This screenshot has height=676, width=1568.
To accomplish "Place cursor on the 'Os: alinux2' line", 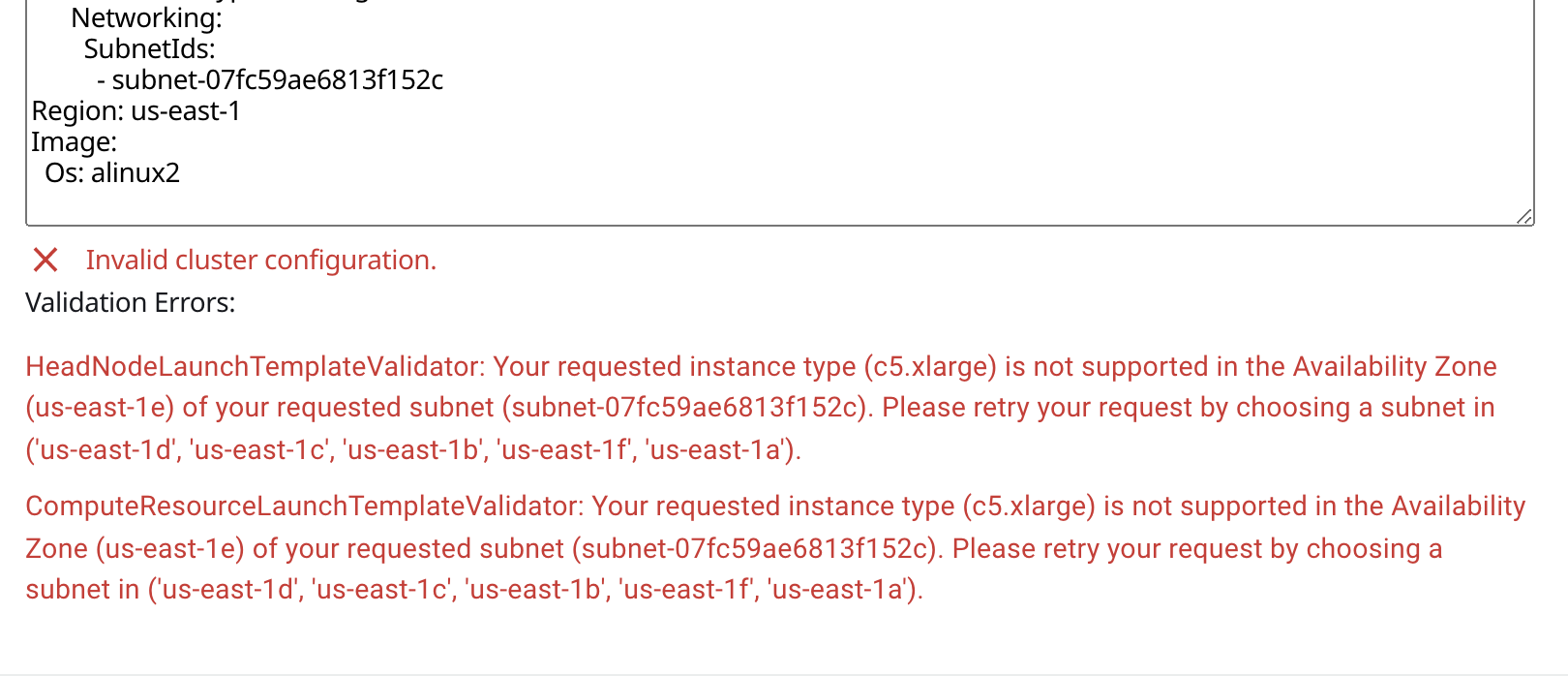I will point(112,172).
